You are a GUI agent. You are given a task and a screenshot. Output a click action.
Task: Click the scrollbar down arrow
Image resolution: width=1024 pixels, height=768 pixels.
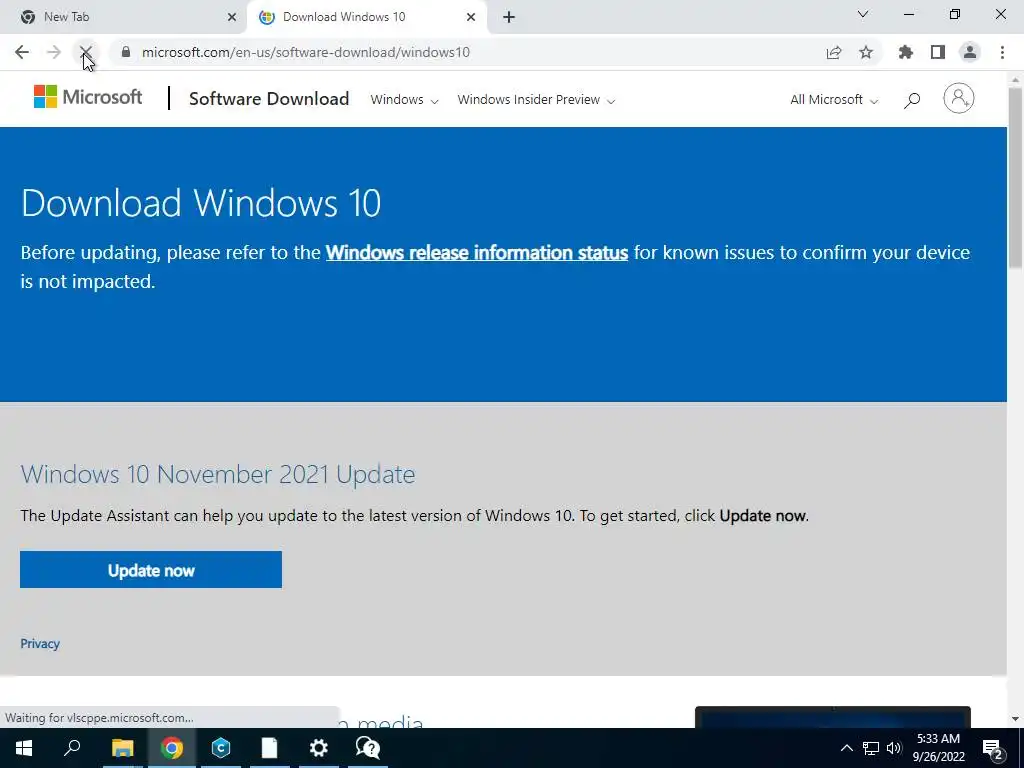(1015, 719)
